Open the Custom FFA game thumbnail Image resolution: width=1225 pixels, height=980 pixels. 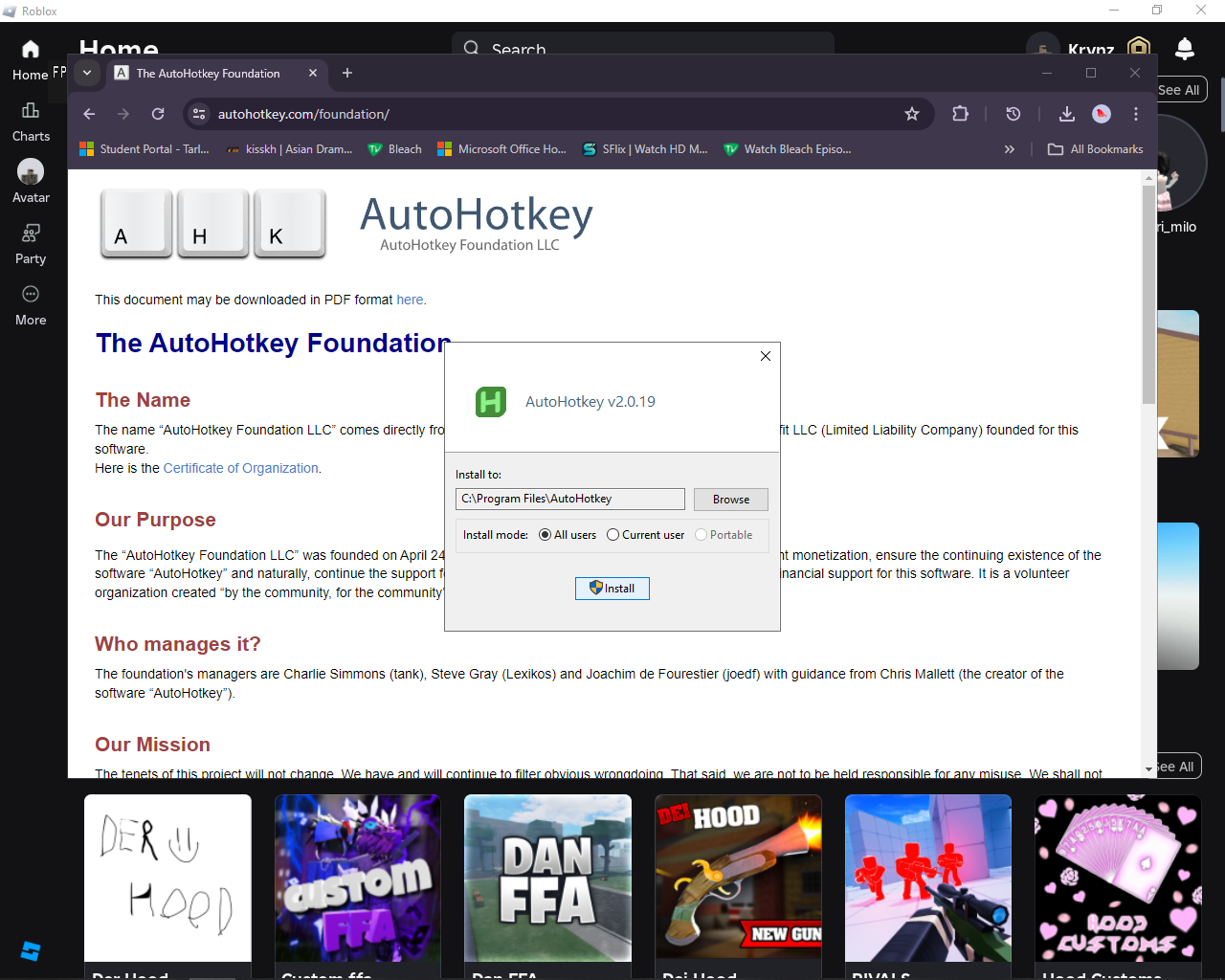[358, 878]
